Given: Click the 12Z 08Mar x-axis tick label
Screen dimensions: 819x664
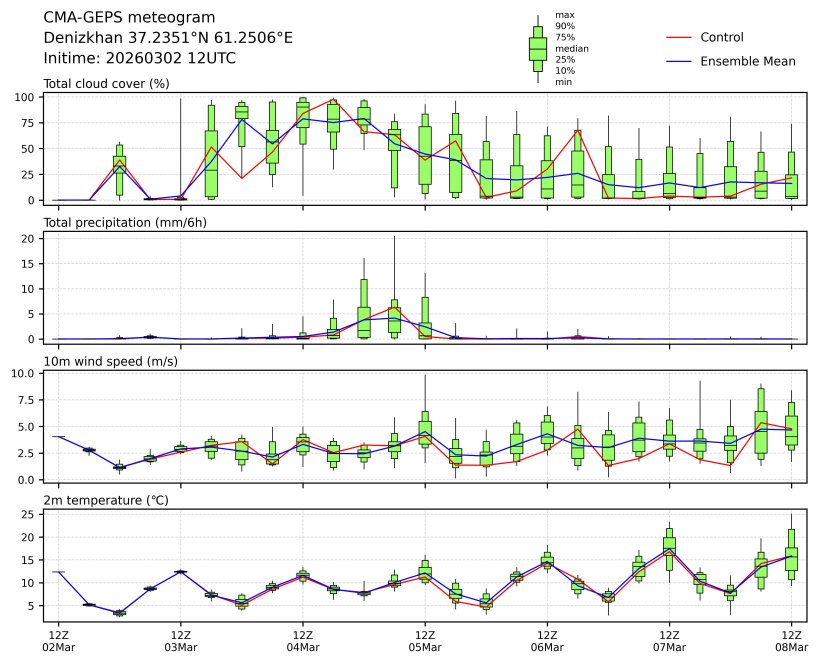Looking at the screenshot, I should click(792, 641).
